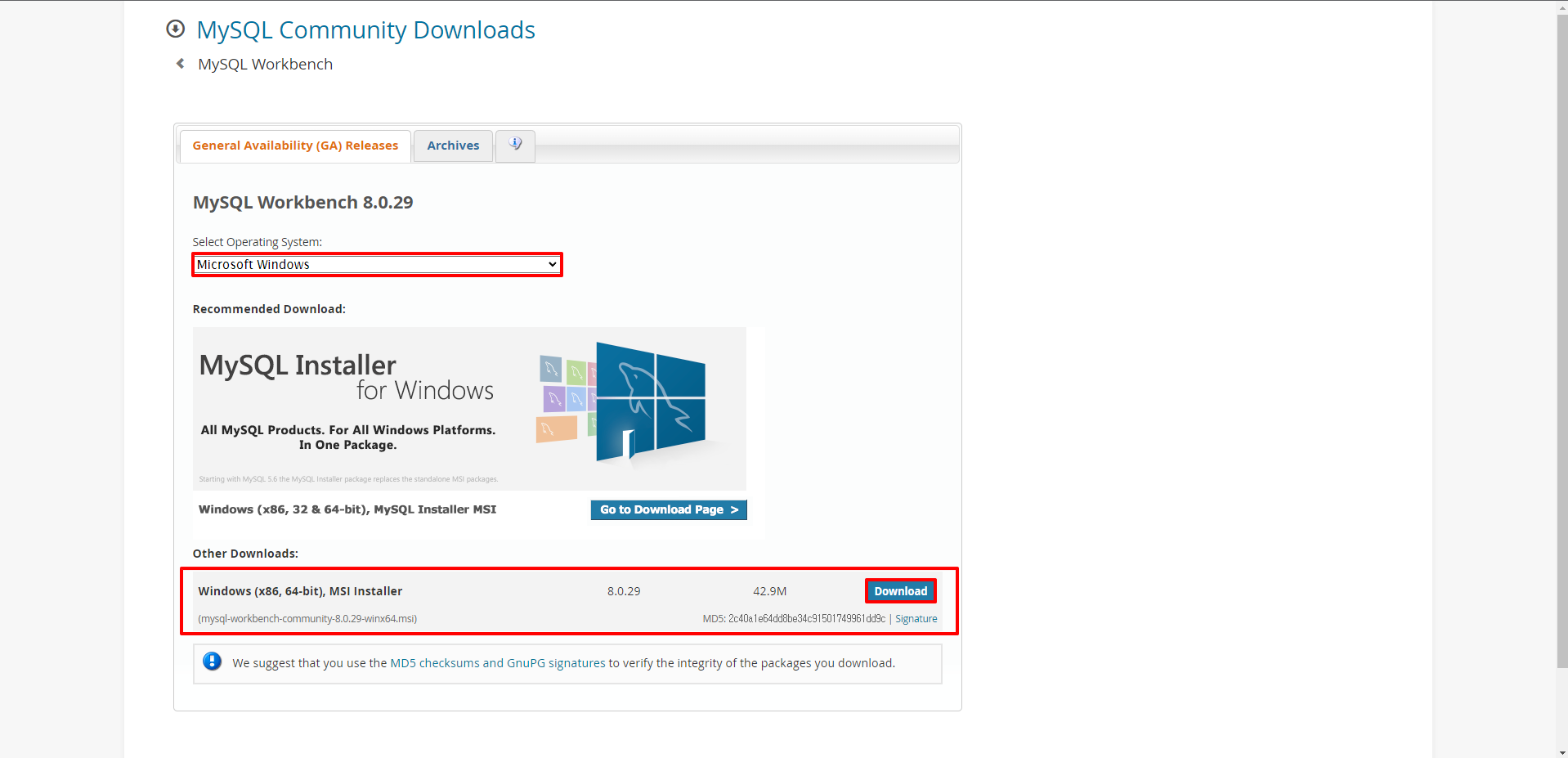The image size is (1568, 758).
Task: Click the MySQL Community Downloads heading link
Action: [365, 30]
